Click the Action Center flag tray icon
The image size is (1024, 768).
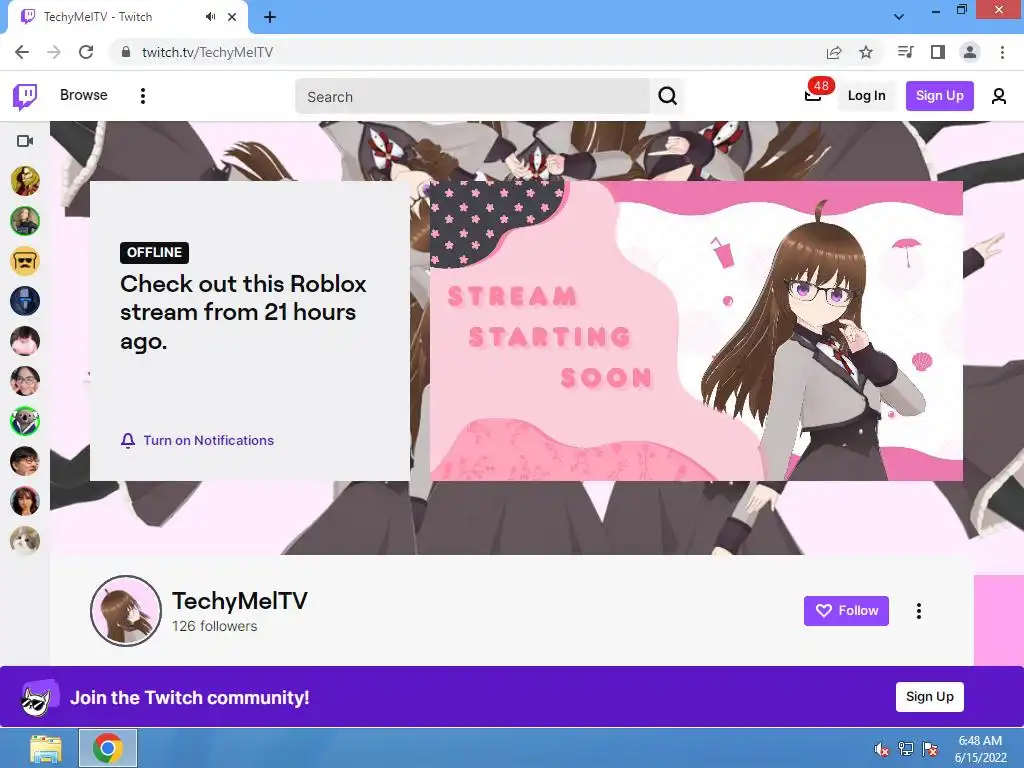[x=930, y=749]
